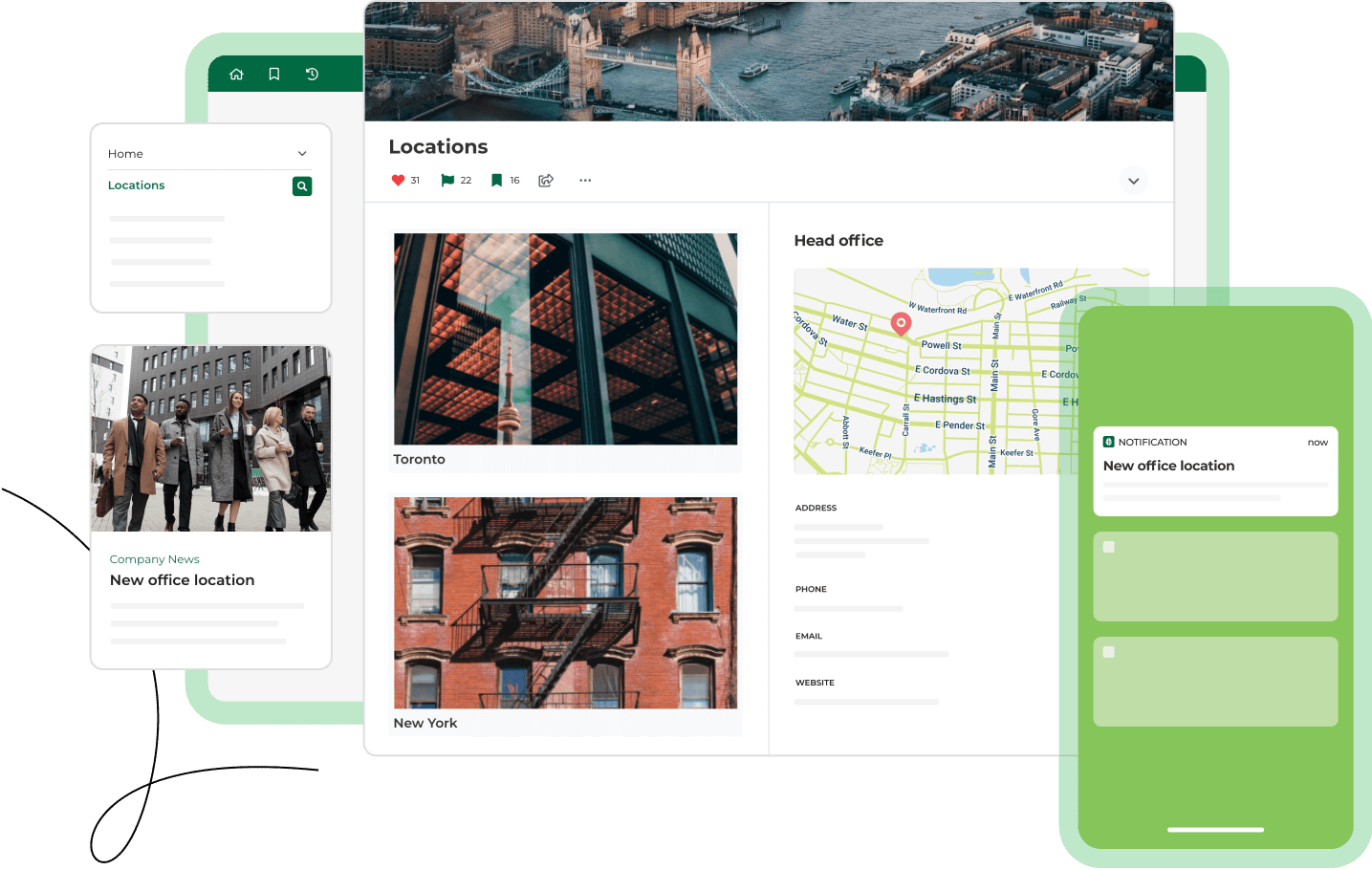The image size is (1372, 870).
Task: Open the three-dot more options menu
Action: click(585, 181)
